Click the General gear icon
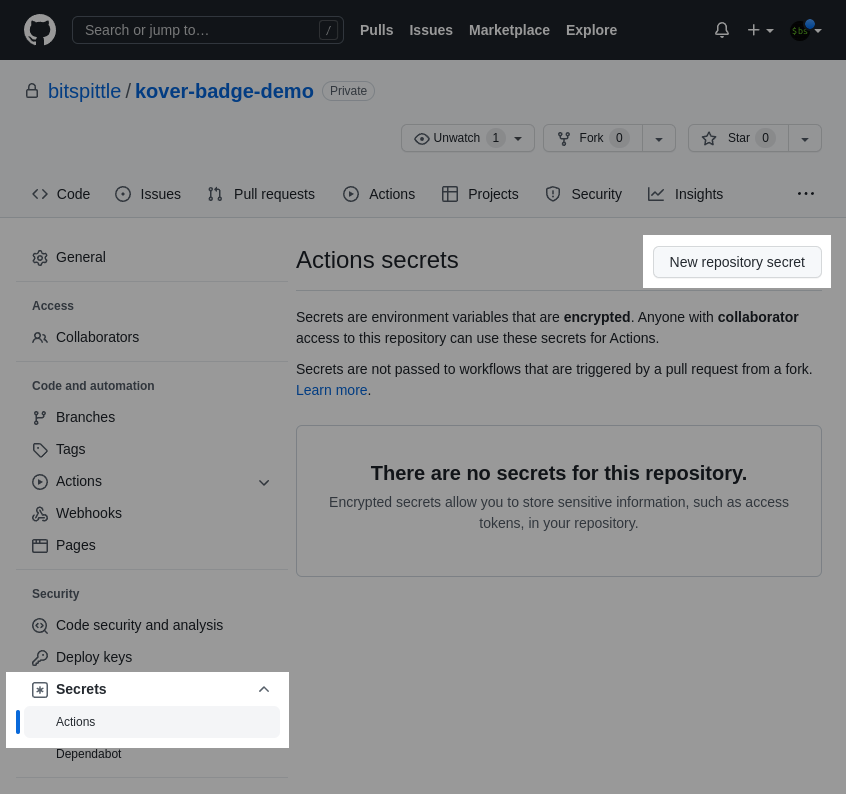The image size is (846, 794). (x=39, y=258)
